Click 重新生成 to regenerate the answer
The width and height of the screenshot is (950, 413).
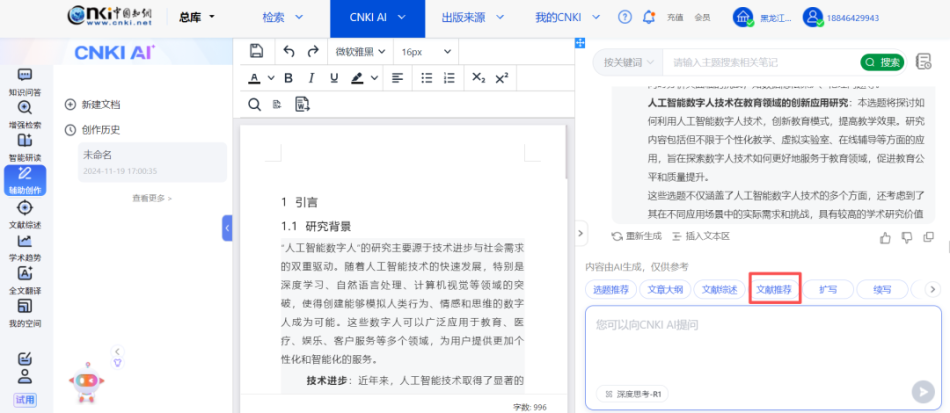coord(637,237)
